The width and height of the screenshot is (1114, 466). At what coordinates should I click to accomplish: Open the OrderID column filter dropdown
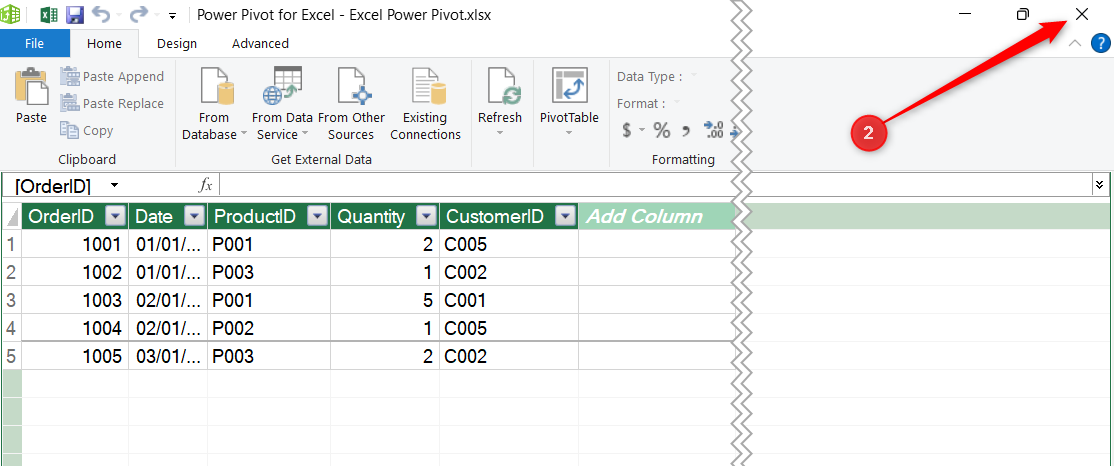click(x=115, y=216)
